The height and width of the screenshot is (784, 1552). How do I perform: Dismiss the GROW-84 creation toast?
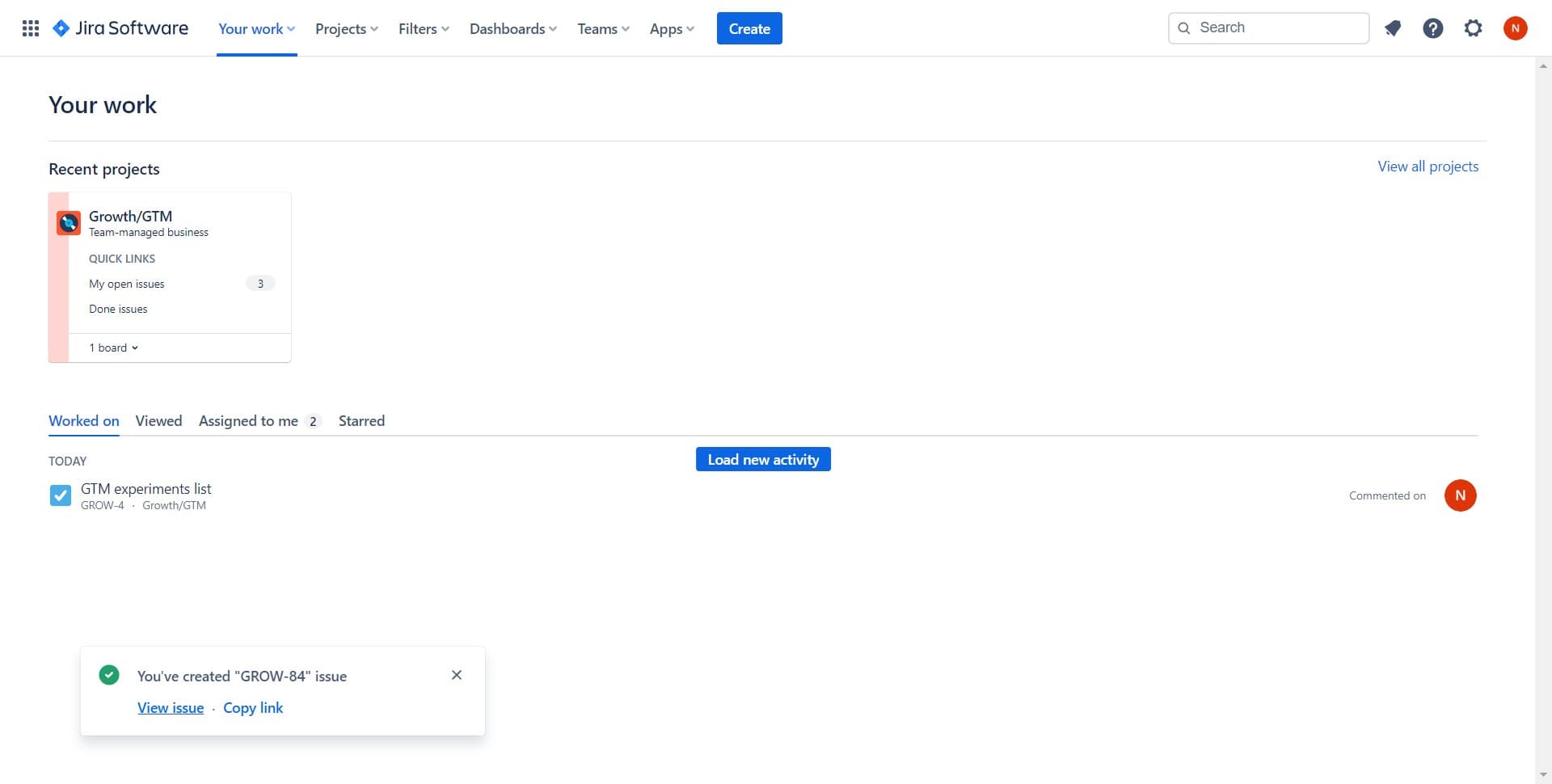[457, 674]
